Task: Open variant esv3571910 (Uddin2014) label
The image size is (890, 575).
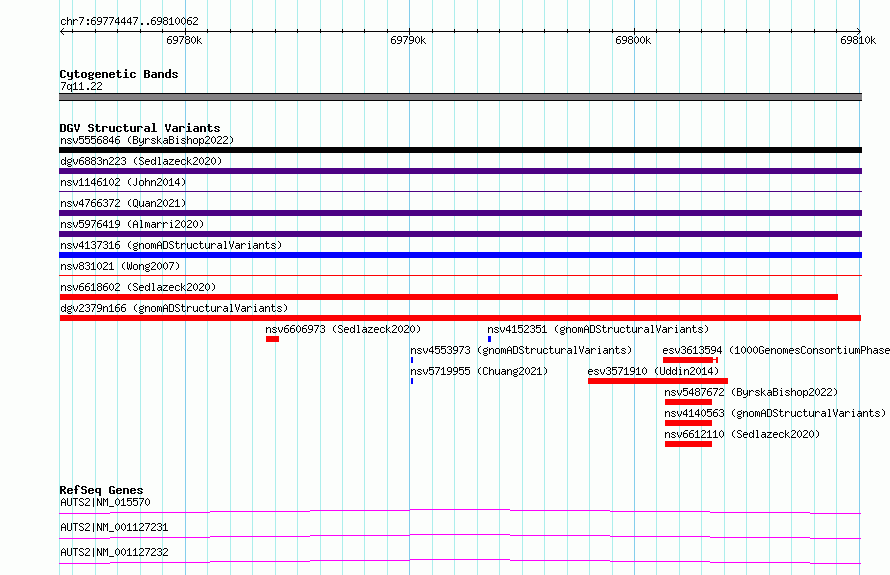Action: pos(653,371)
